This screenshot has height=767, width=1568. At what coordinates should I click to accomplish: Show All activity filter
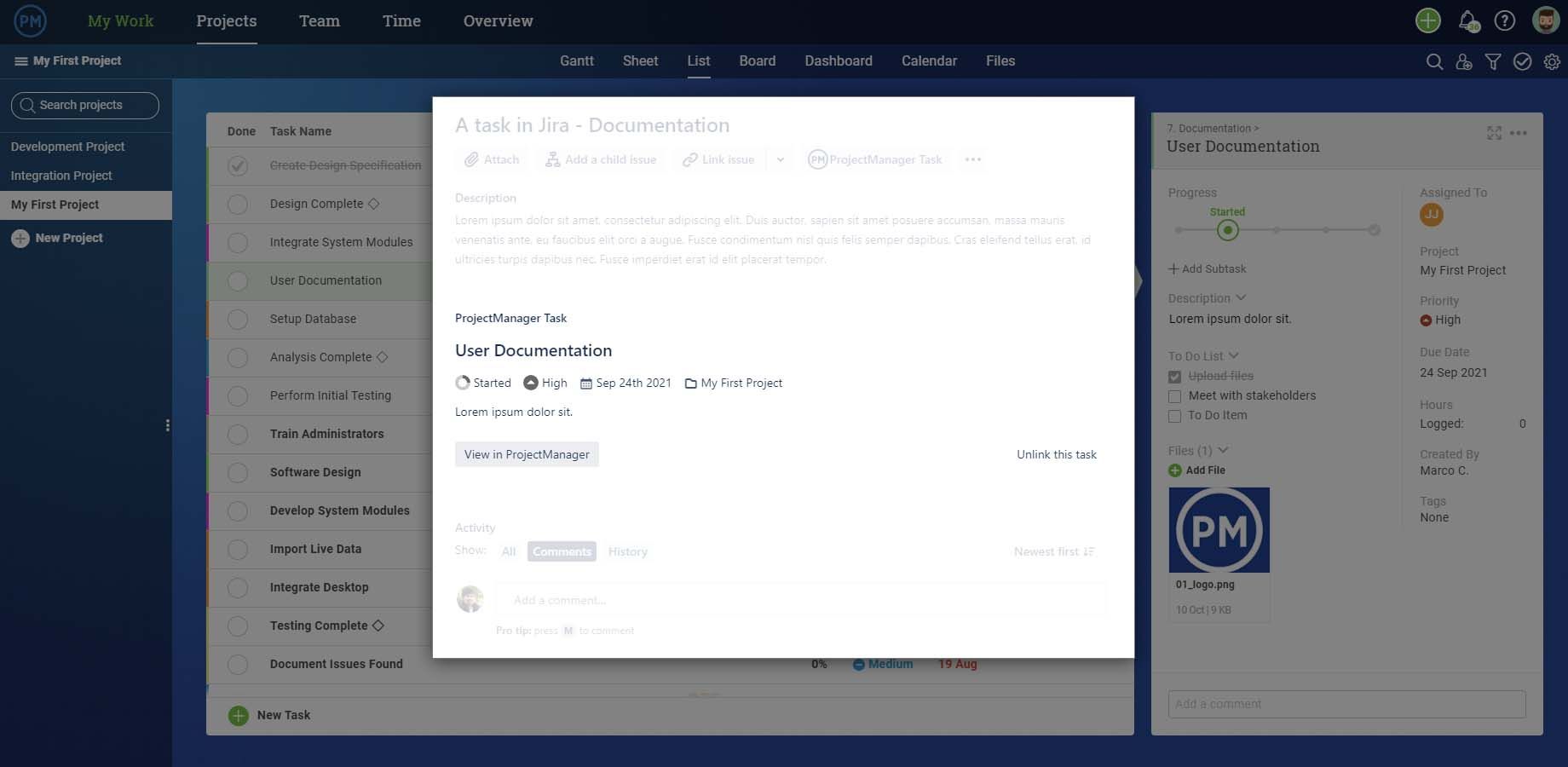(509, 552)
